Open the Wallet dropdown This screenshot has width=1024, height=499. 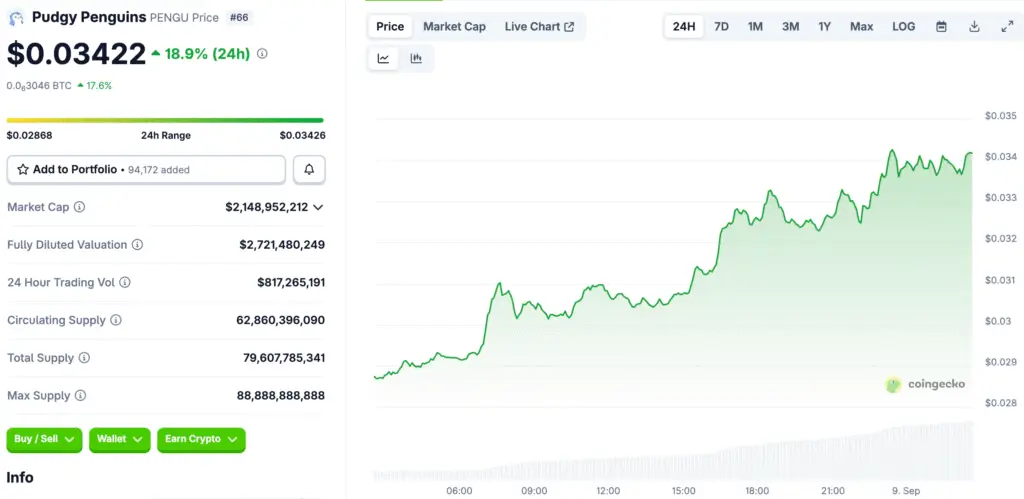click(x=120, y=440)
